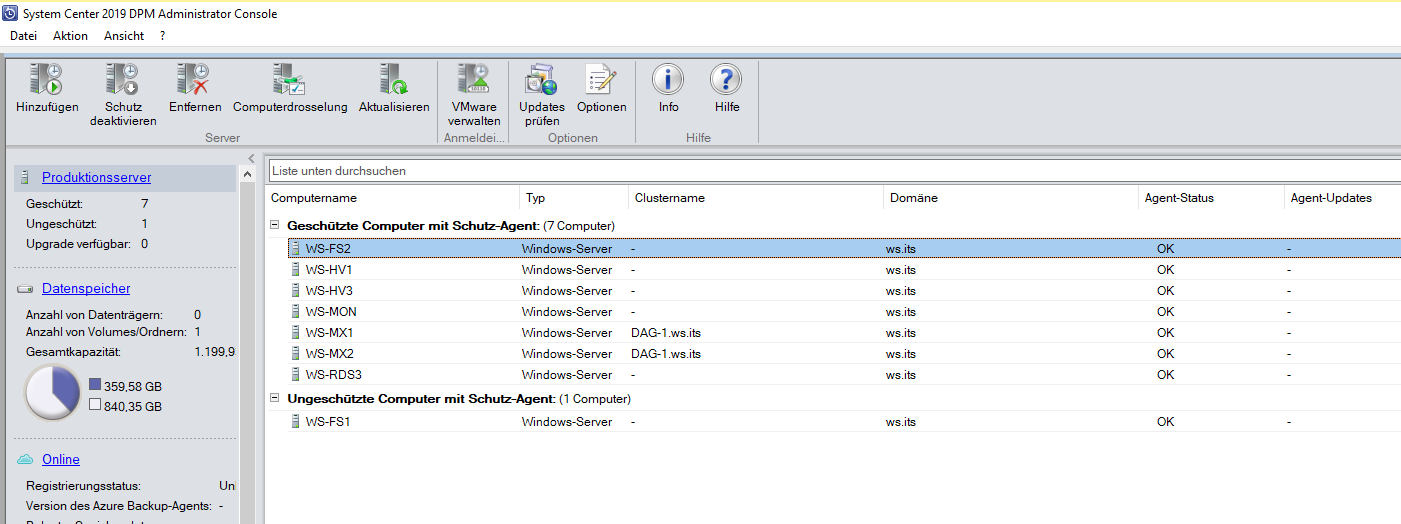Click the server icon beside WS-MX2
This screenshot has height=524, width=1401.
coord(295,353)
